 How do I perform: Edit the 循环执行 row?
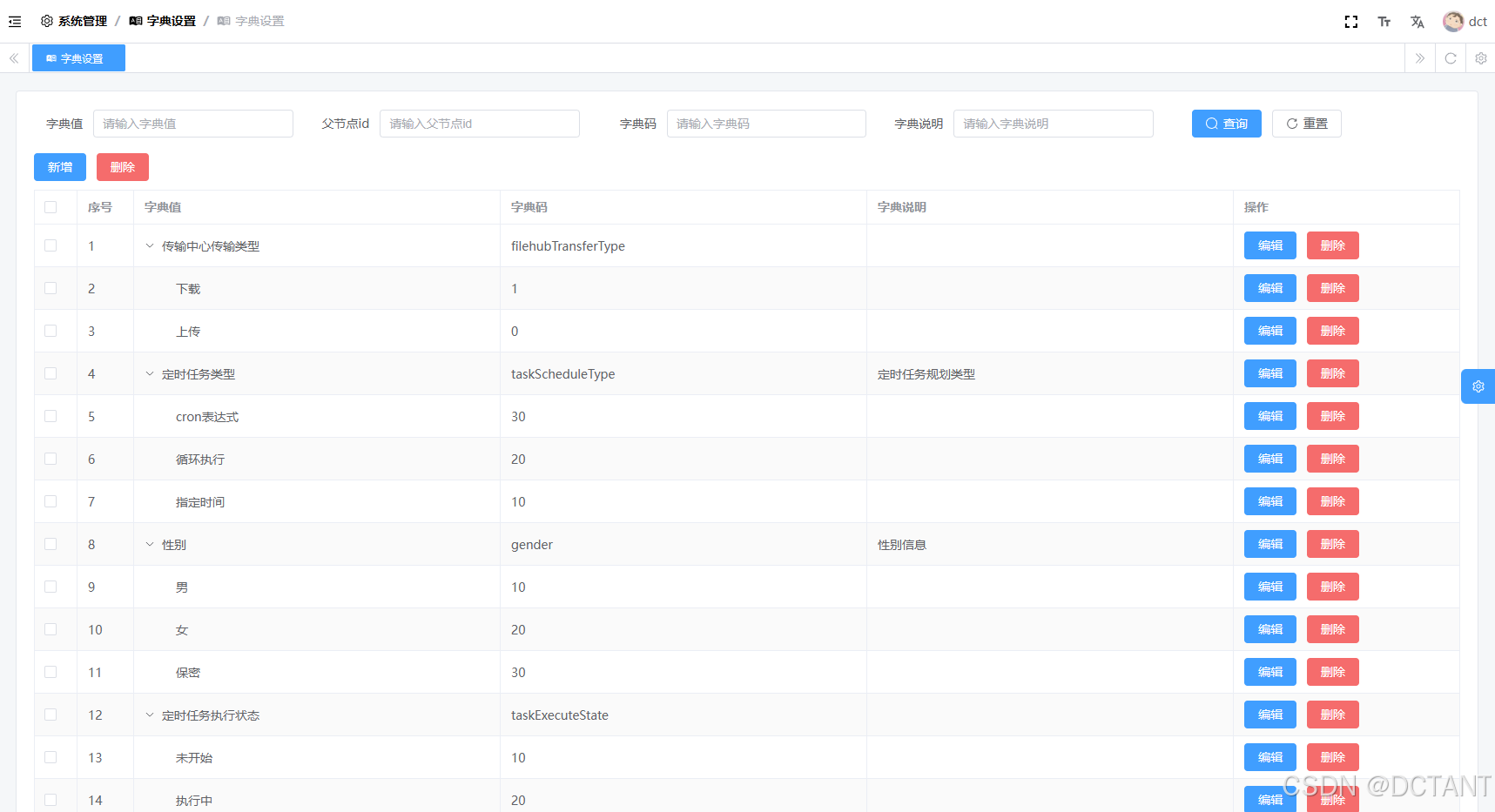(1270, 459)
